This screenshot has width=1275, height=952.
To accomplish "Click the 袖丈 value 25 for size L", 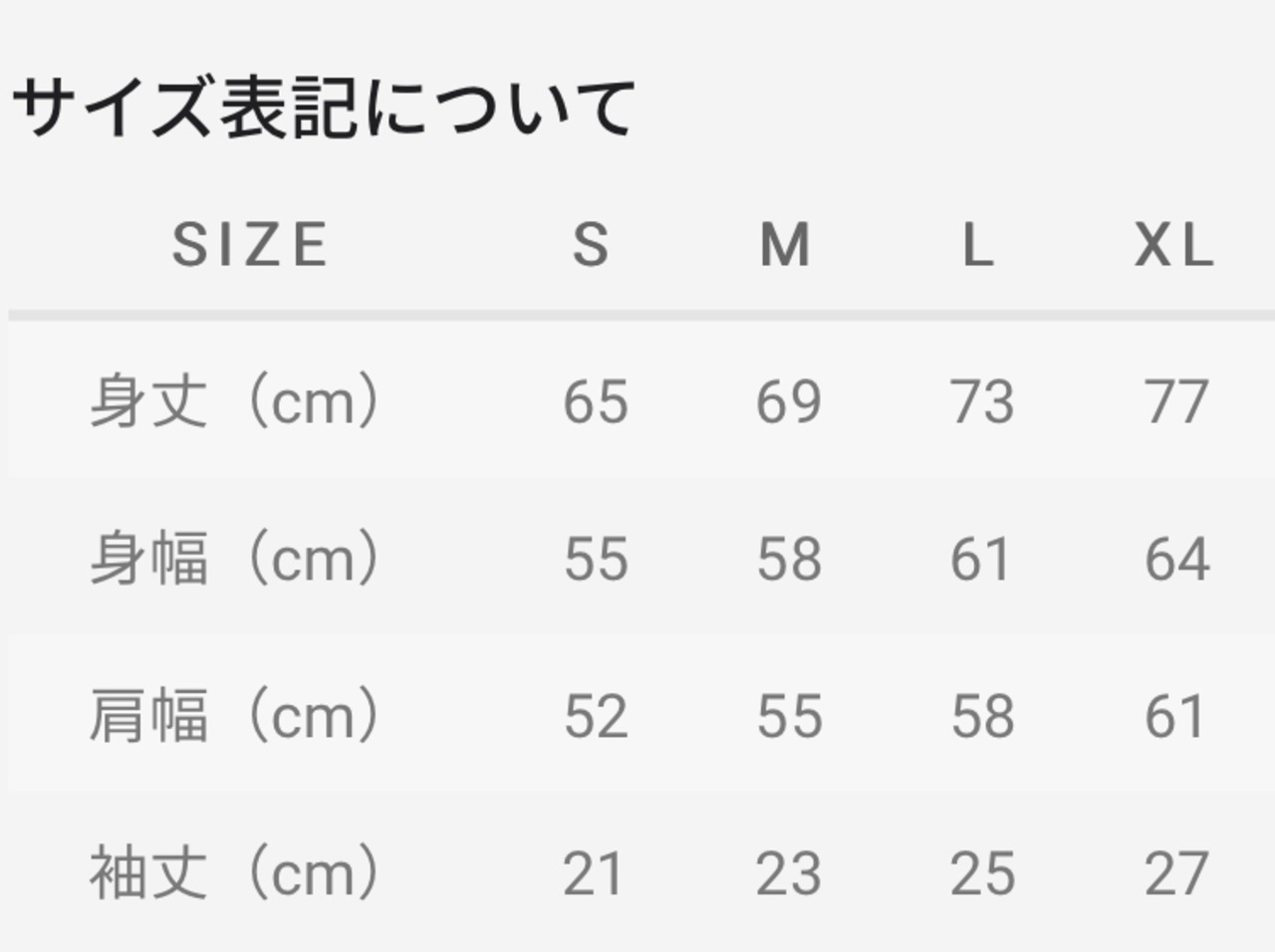I will 982,873.
